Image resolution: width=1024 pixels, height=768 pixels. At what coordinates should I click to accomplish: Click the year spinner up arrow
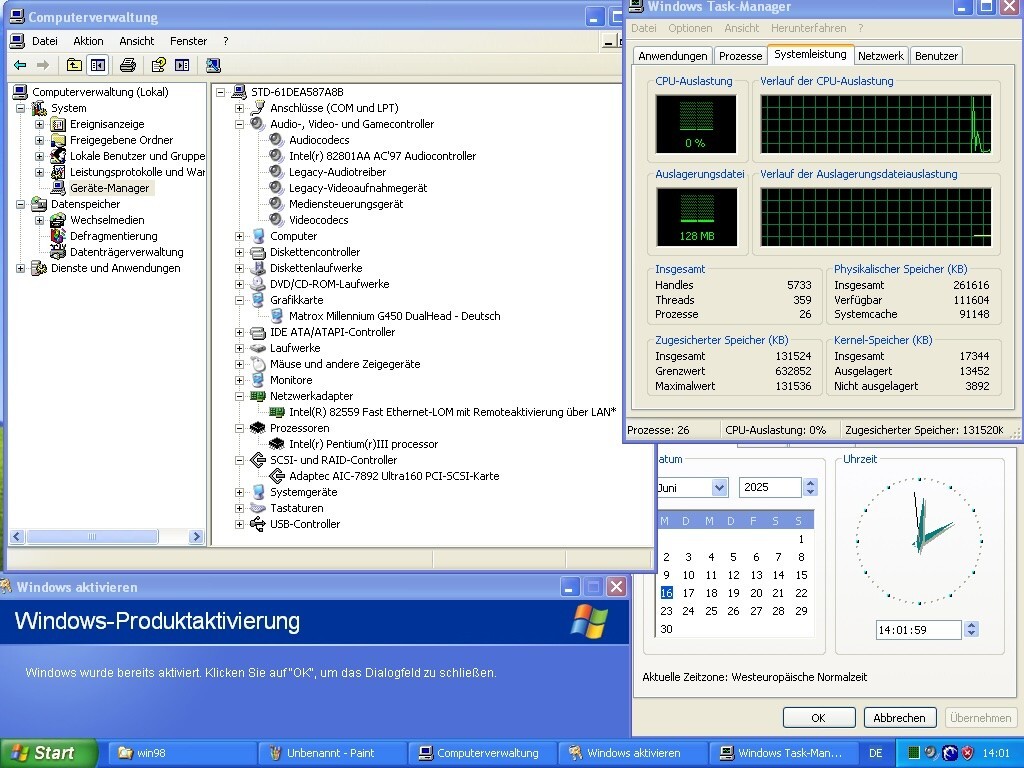(x=810, y=483)
